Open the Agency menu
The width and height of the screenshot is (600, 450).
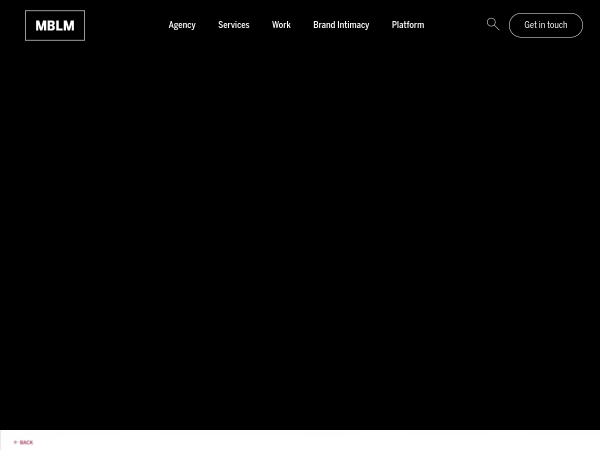[182, 25]
